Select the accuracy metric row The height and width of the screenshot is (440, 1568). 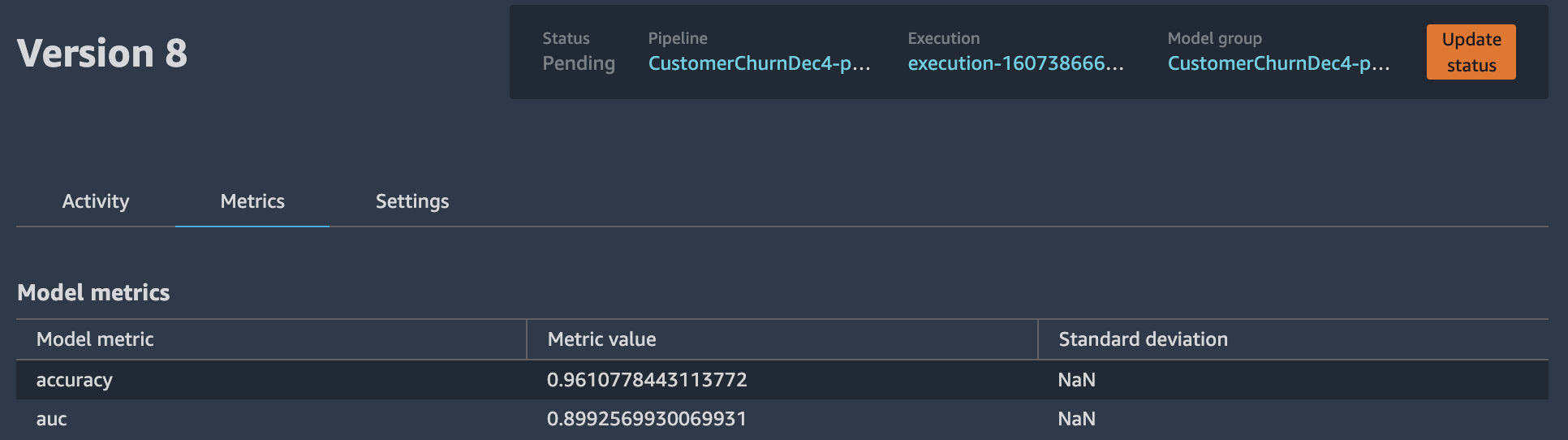782,380
